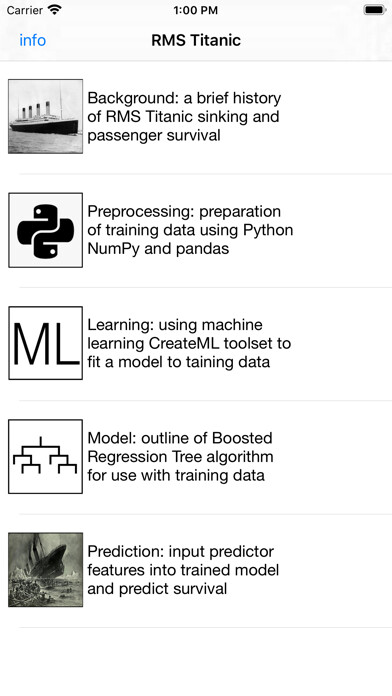
Task: Click the Wi-Fi signal status icon
Action: [x=55, y=10]
